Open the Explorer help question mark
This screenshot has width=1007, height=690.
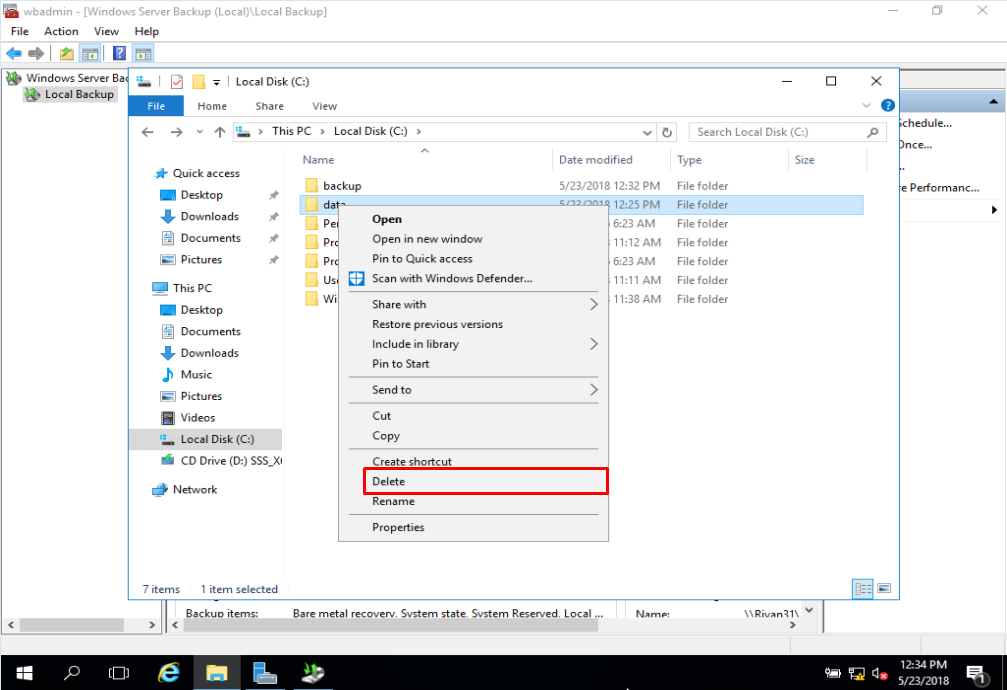pos(888,105)
